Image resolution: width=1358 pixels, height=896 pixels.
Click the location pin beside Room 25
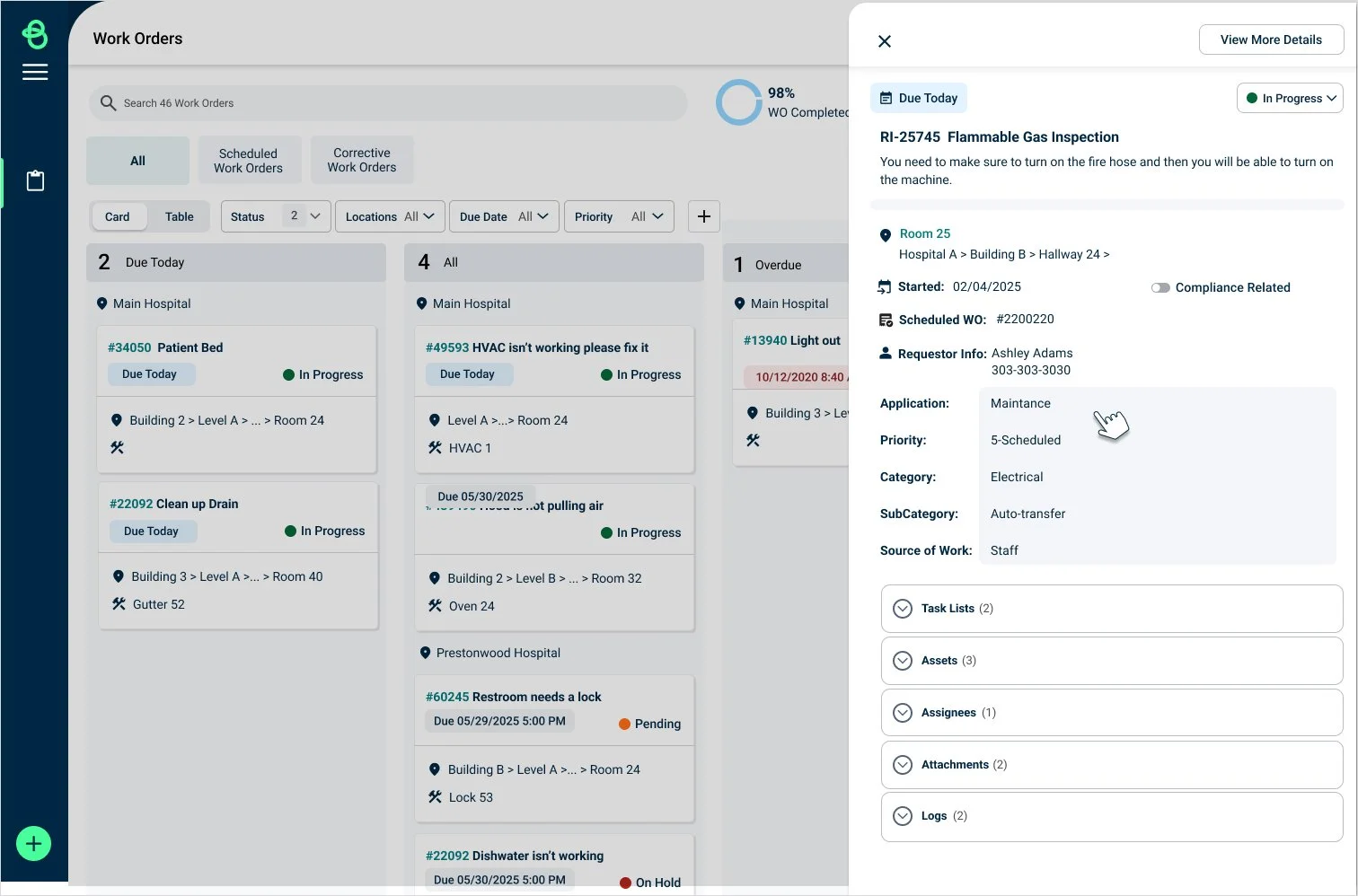click(886, 235)
